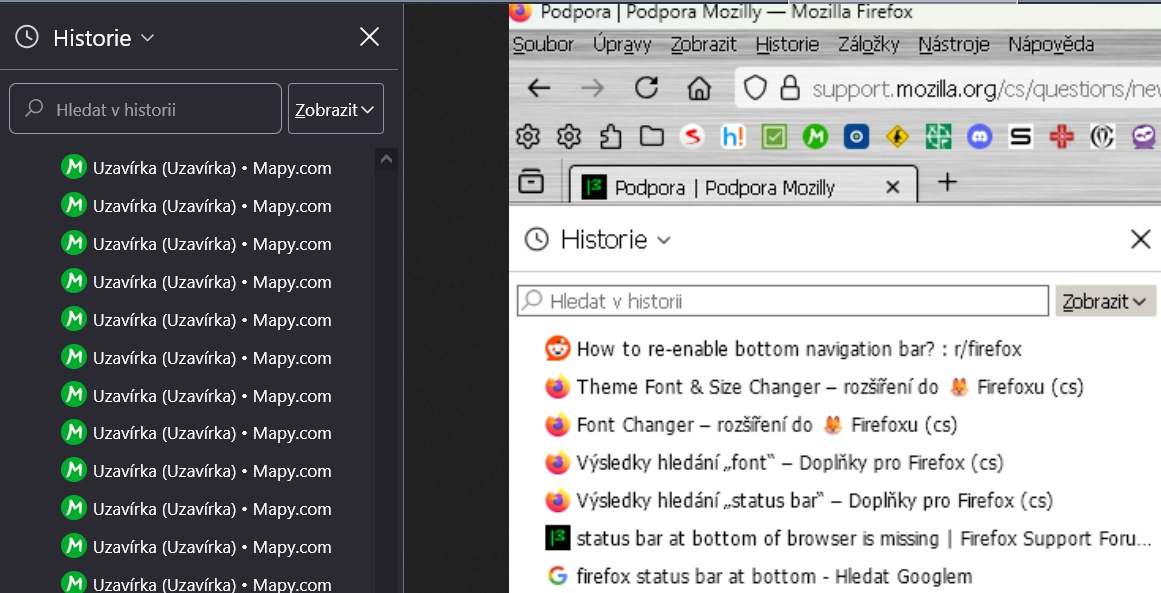
Task: Click the Hledat v historii field, light sidebar
Action: point(783,301)
